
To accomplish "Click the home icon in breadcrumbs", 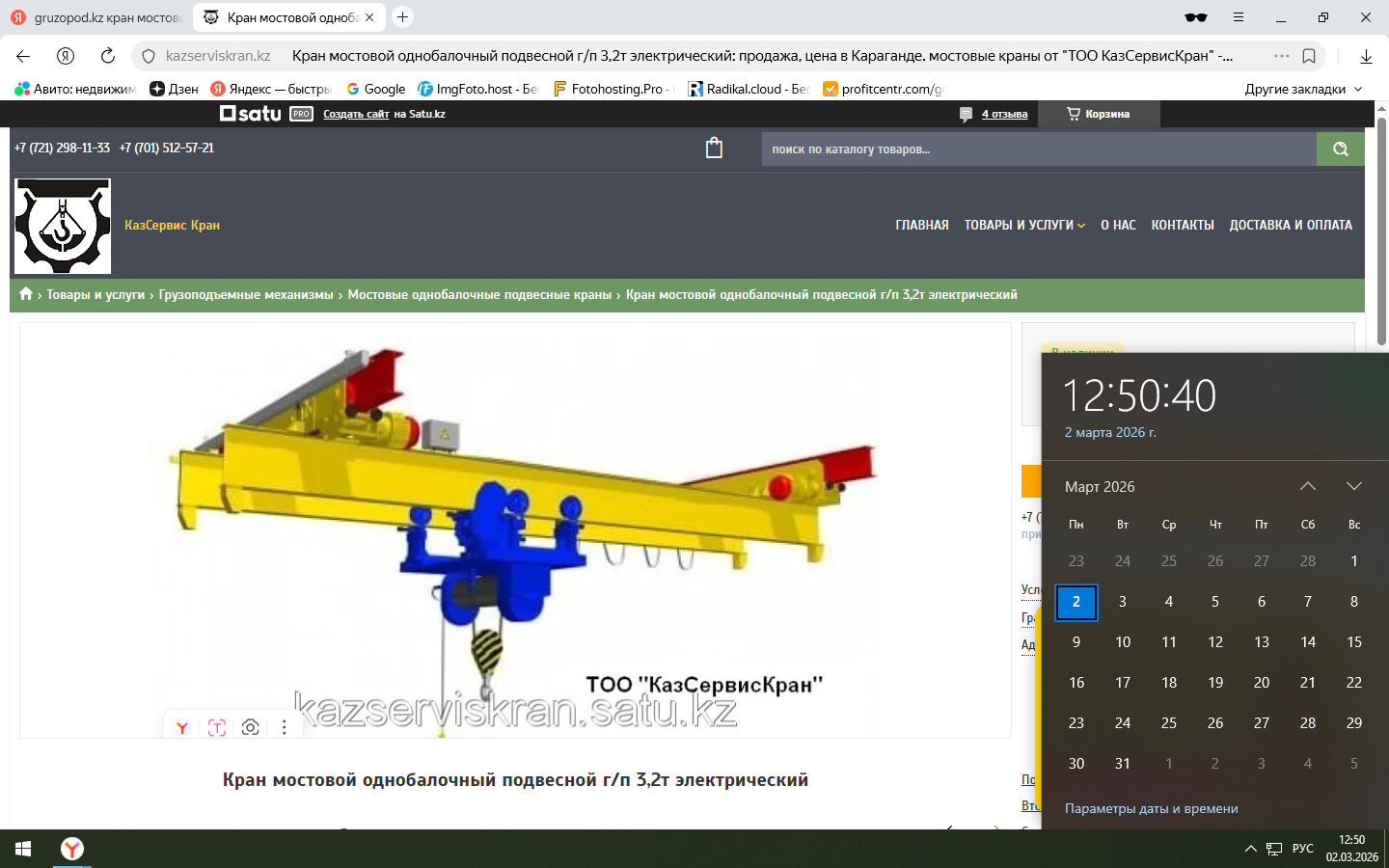I will [x=26, y=294].
